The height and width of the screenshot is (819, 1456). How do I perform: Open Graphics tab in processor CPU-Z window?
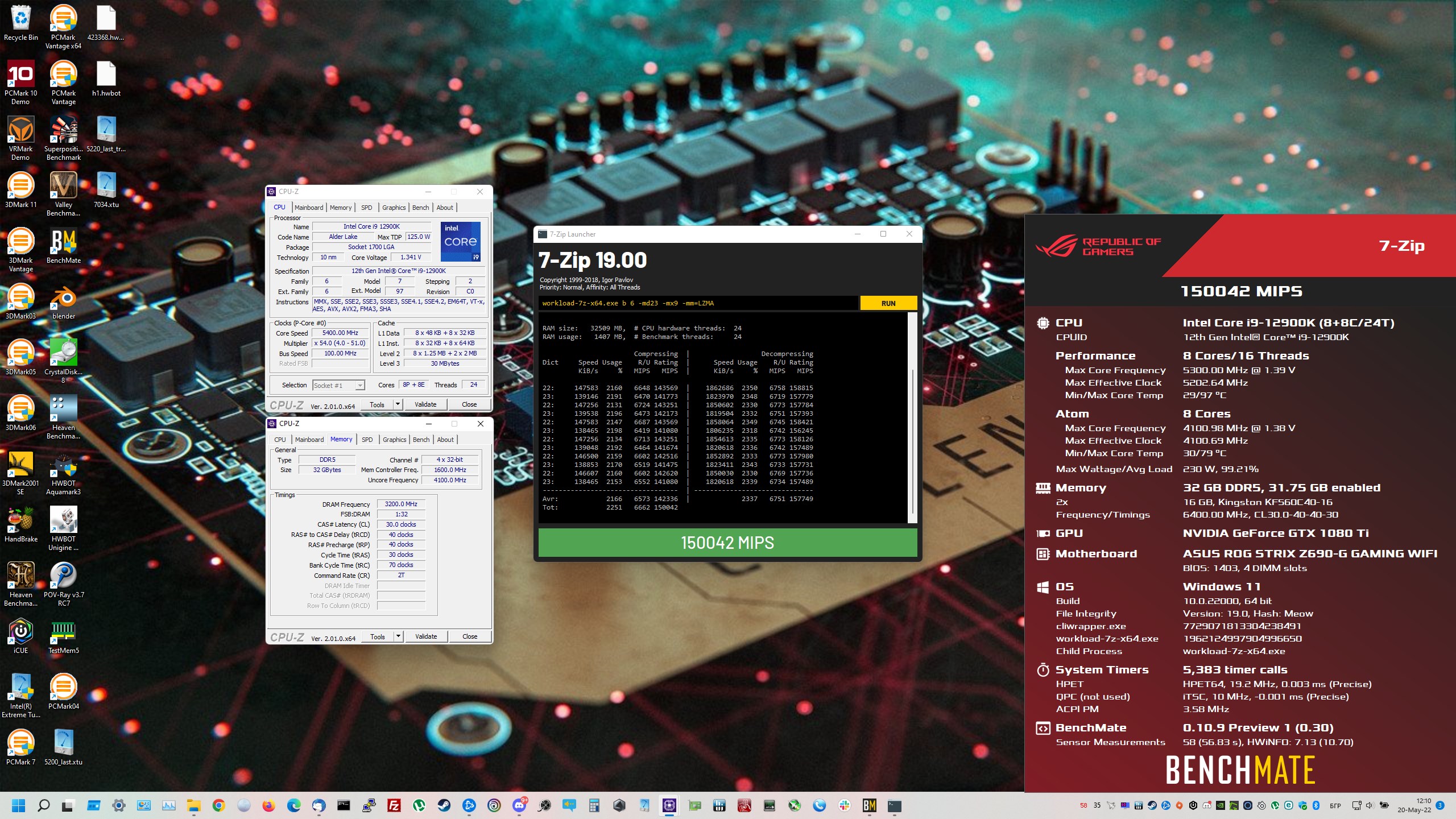(x=394, y=208)
